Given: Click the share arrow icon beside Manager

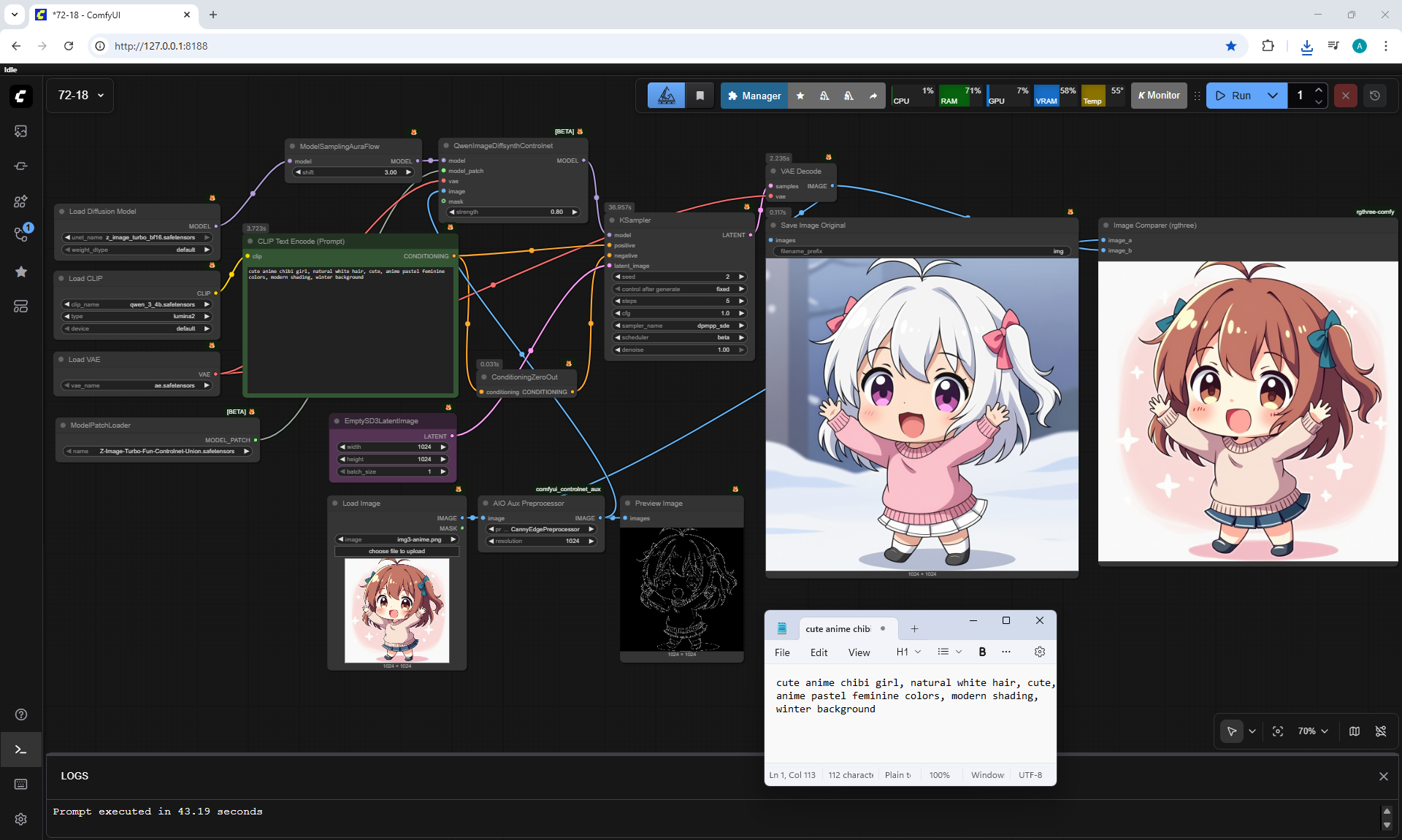Looking at the screenshot, I should [x=873, y=96].
